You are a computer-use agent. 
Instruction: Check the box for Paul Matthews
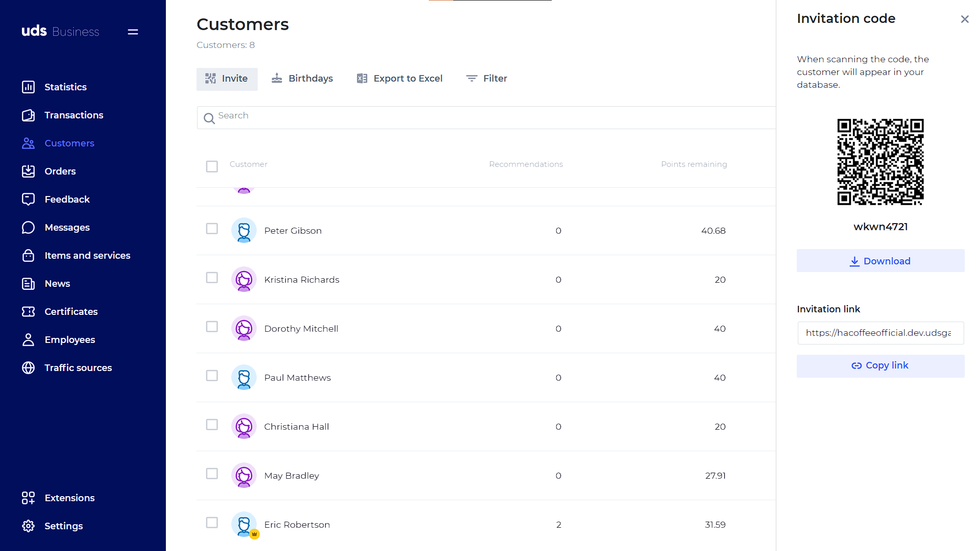[x=212, y=375]
